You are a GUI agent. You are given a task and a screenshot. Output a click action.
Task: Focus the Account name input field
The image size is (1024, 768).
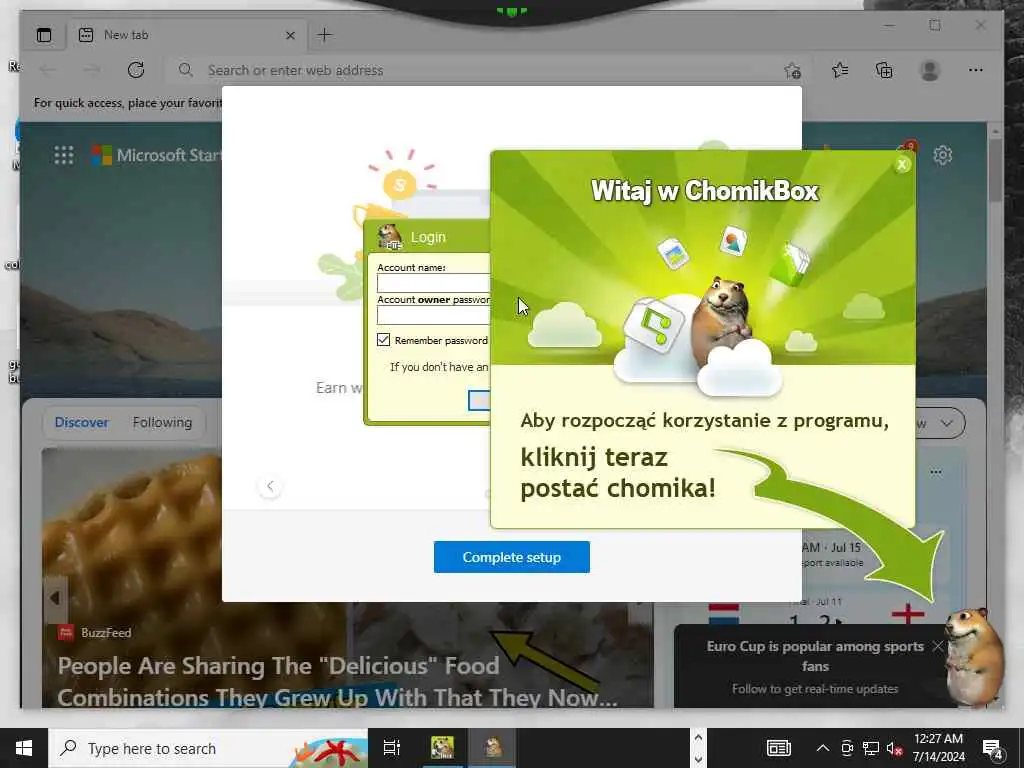click(434, 283)
